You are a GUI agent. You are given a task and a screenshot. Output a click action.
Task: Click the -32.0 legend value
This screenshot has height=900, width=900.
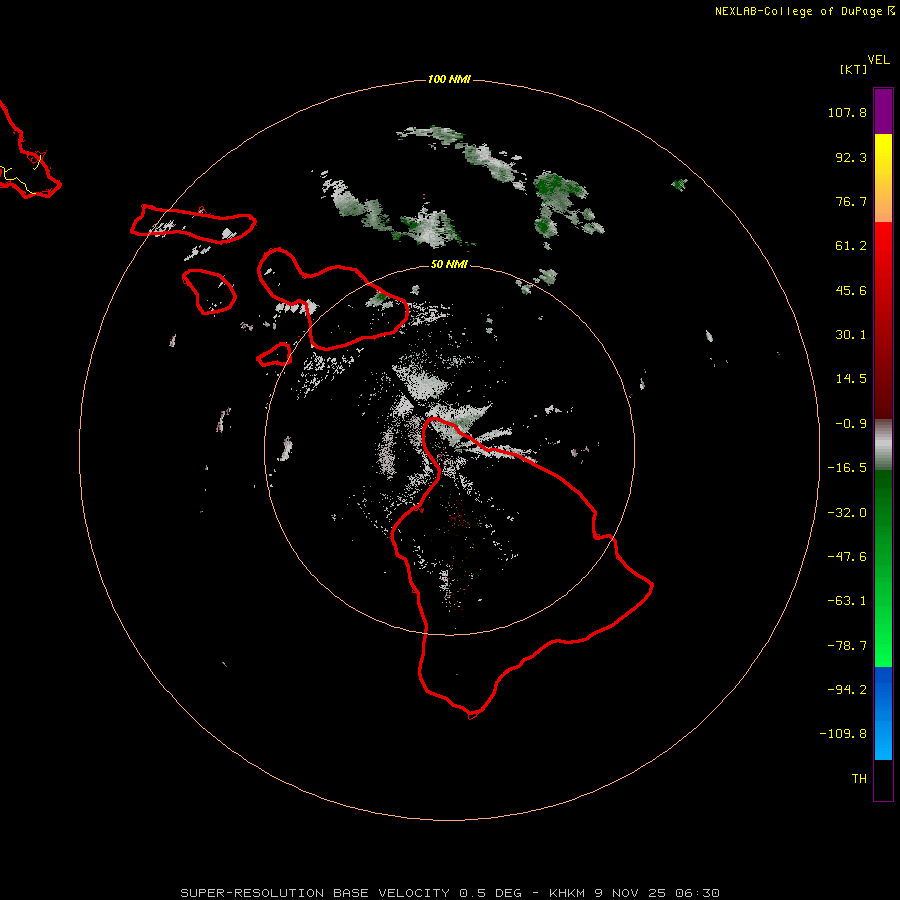847,513
